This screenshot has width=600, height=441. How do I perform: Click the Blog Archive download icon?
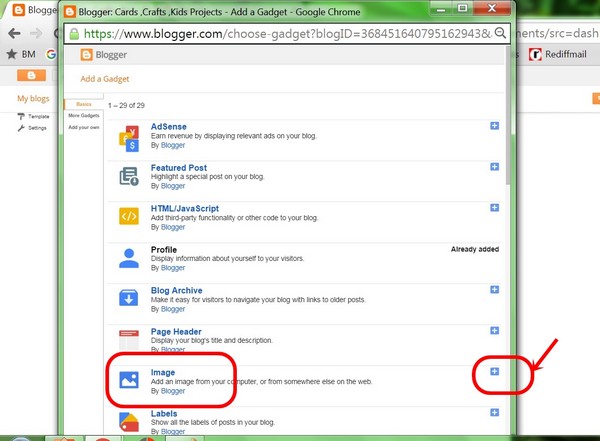pos(129,298)
